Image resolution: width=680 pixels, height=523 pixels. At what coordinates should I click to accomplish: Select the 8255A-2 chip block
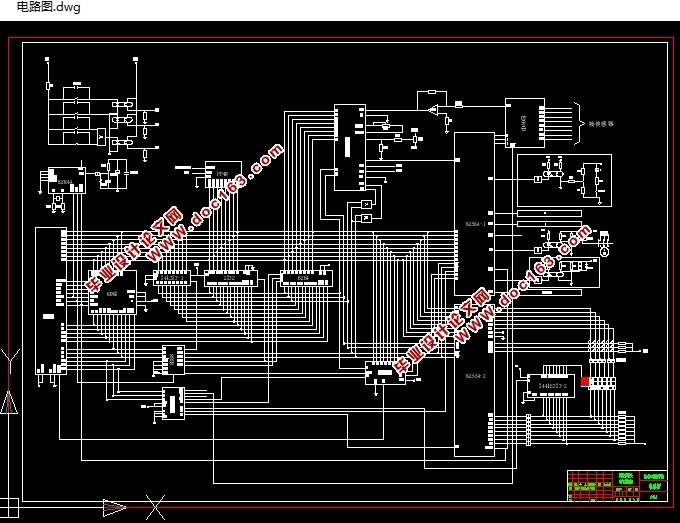click(x=474, y=376)
